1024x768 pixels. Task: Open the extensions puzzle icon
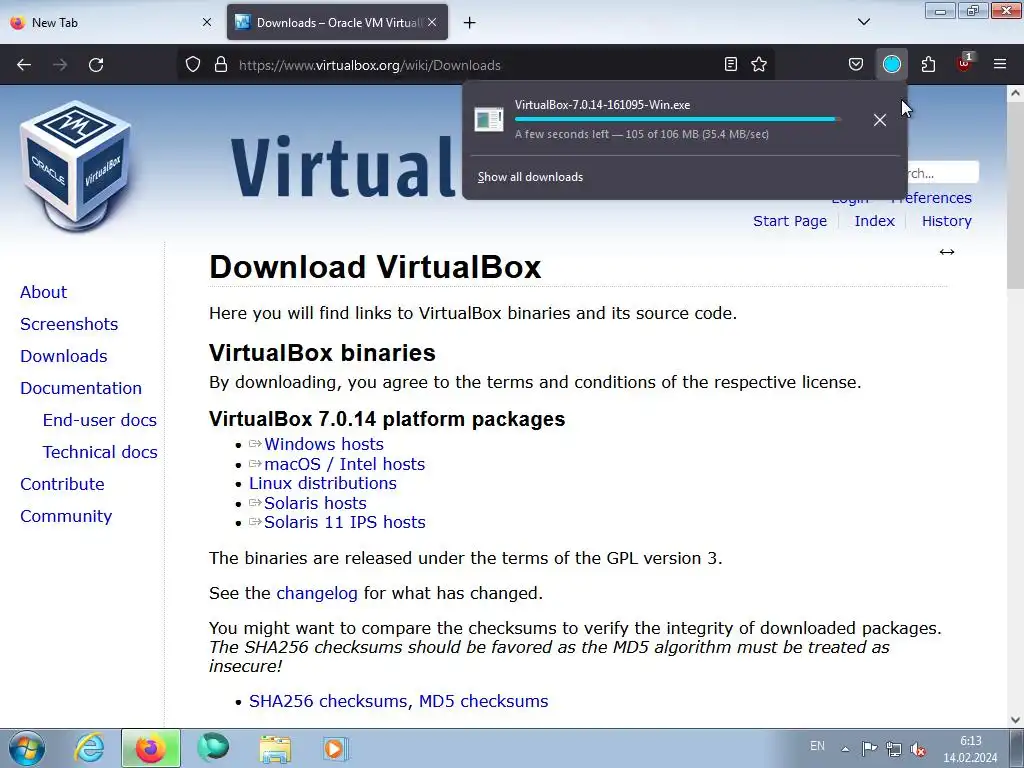[928, 64]
